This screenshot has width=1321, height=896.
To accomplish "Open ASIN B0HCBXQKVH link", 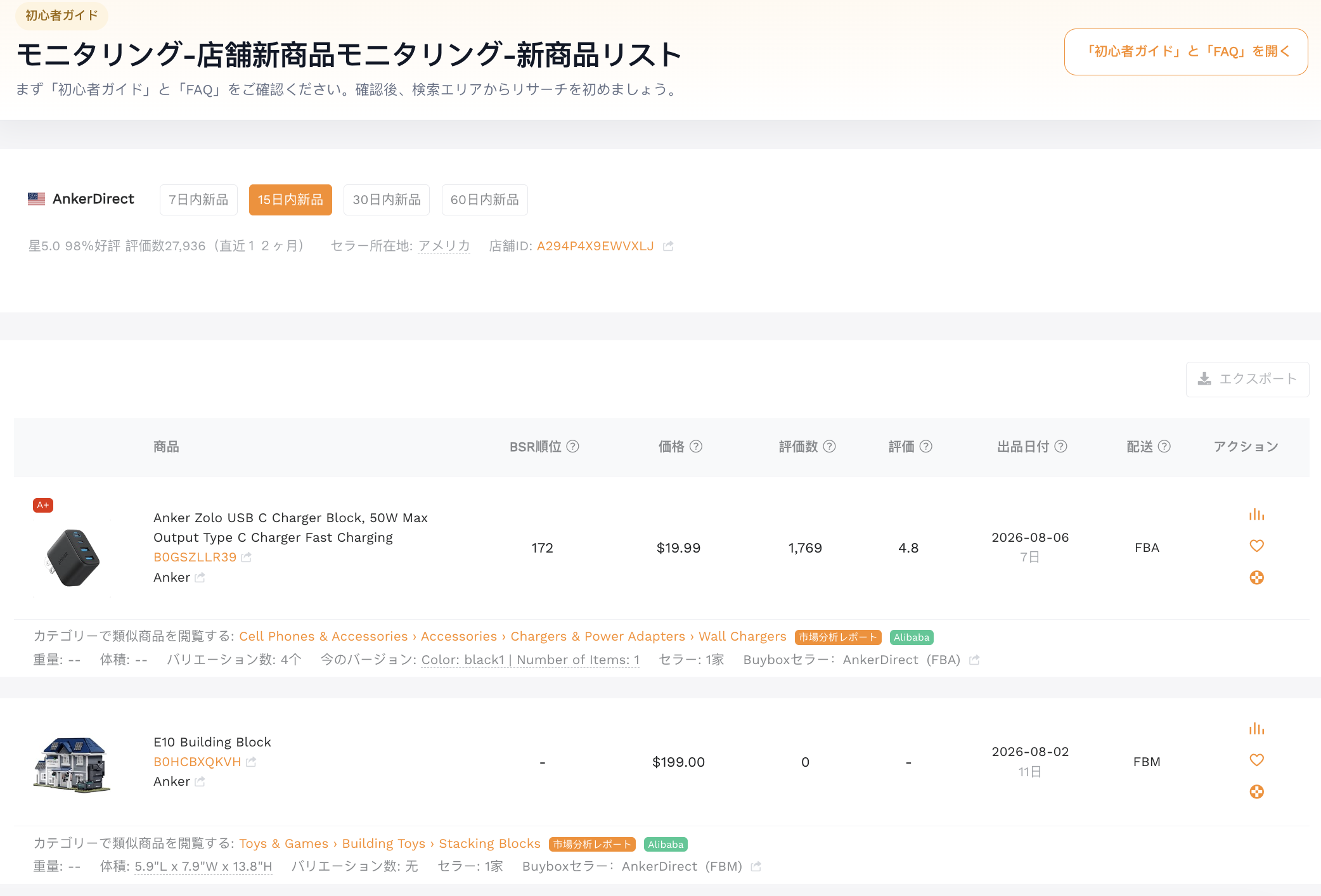I will 197,762.
